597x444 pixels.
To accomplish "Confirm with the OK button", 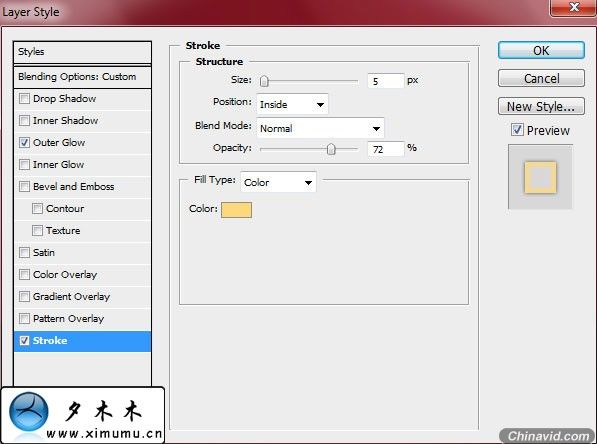I will [x=541, y=50].
